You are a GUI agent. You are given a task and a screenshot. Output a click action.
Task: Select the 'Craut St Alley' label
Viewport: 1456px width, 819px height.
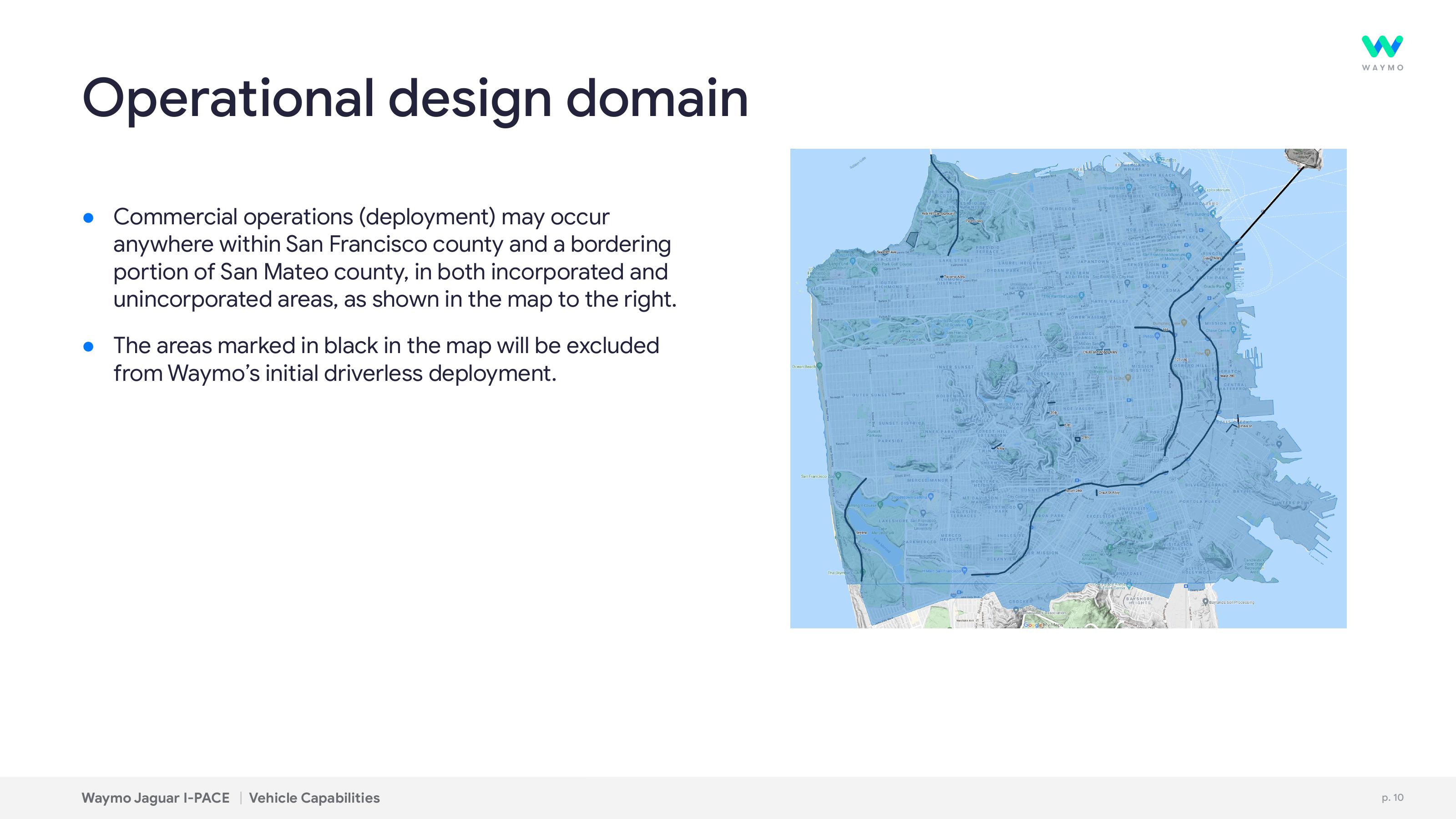click(x=1109, y=493)
